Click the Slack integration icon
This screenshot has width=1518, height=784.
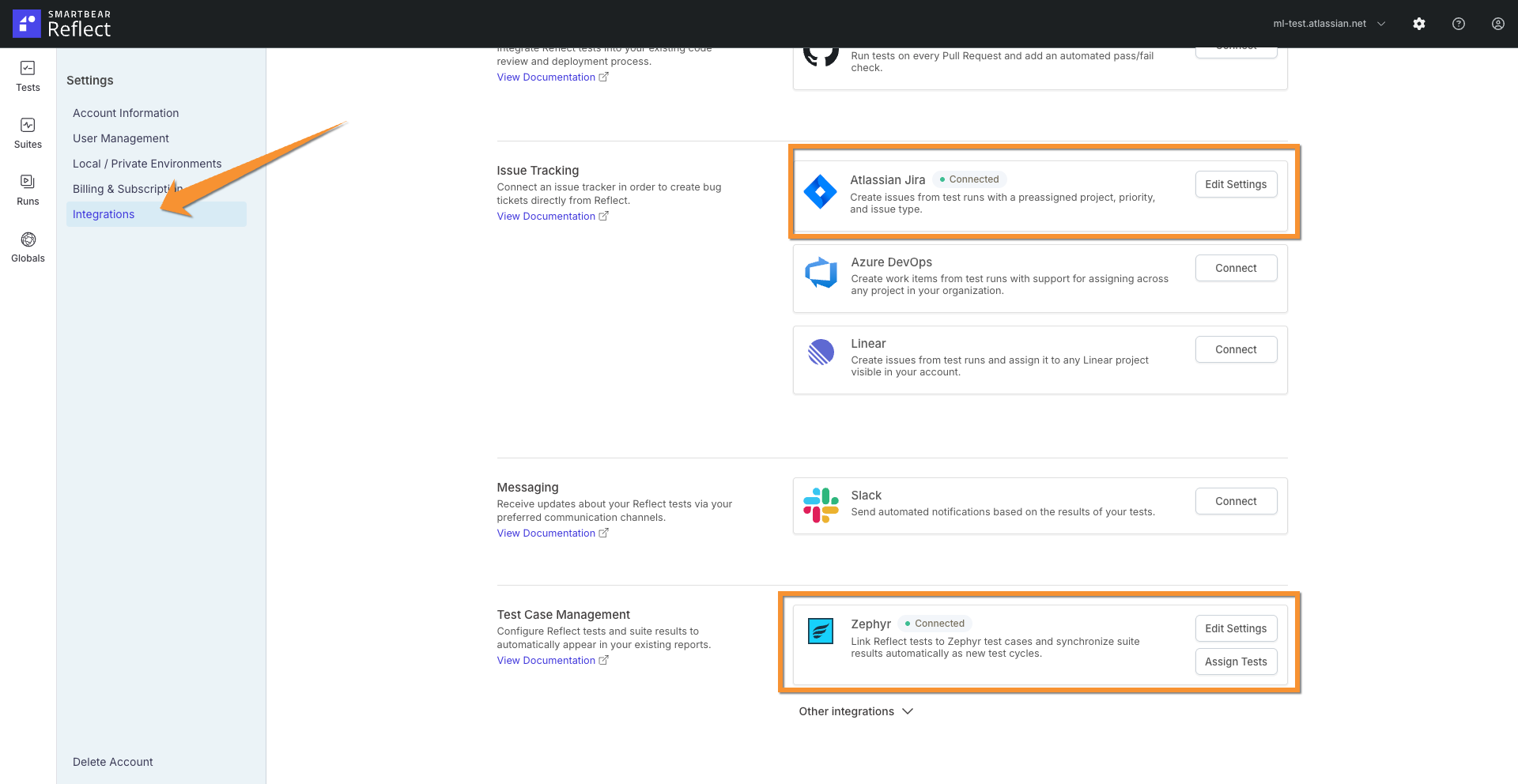(x=821, y=505)
